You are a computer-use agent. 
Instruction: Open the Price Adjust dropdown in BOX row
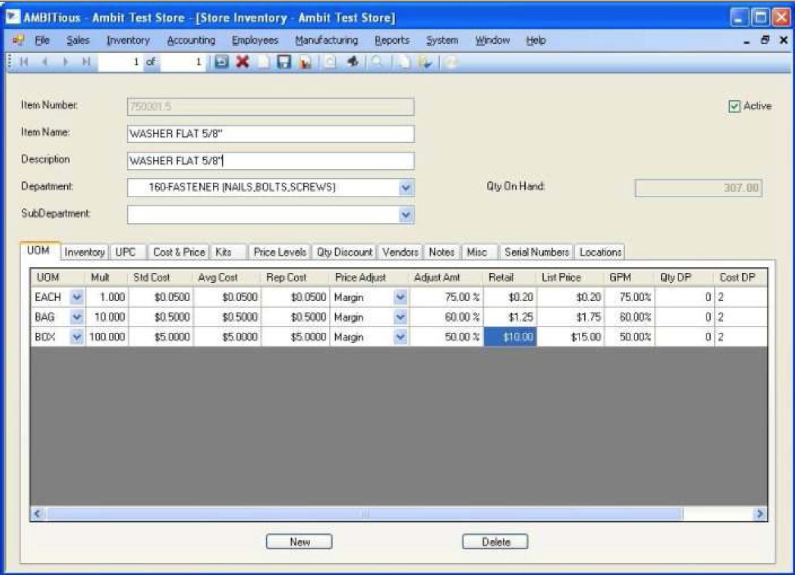coord(400,337)
